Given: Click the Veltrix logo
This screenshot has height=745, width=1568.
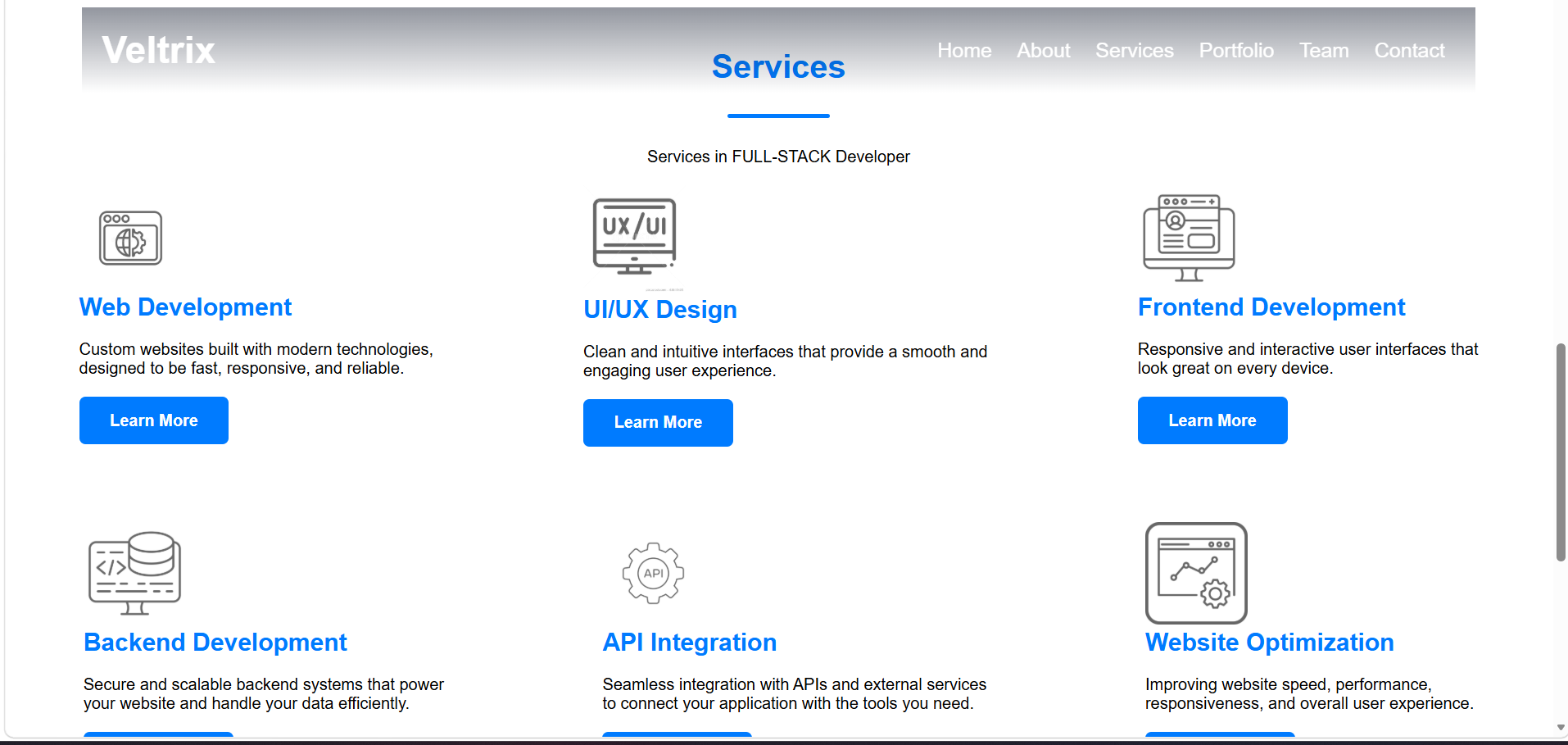Looking at the screenshot, I should click(158, 50).
